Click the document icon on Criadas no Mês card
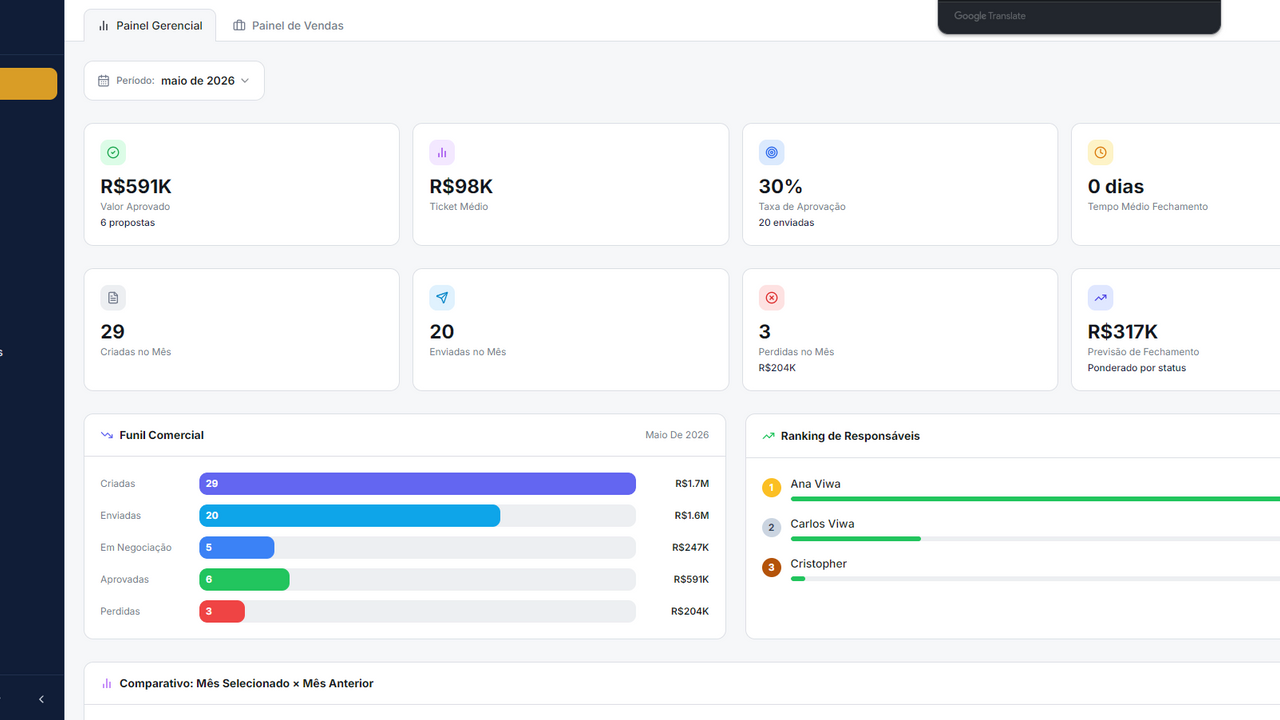This screenshot has width=1280, height=720. [x=113, y=298]
